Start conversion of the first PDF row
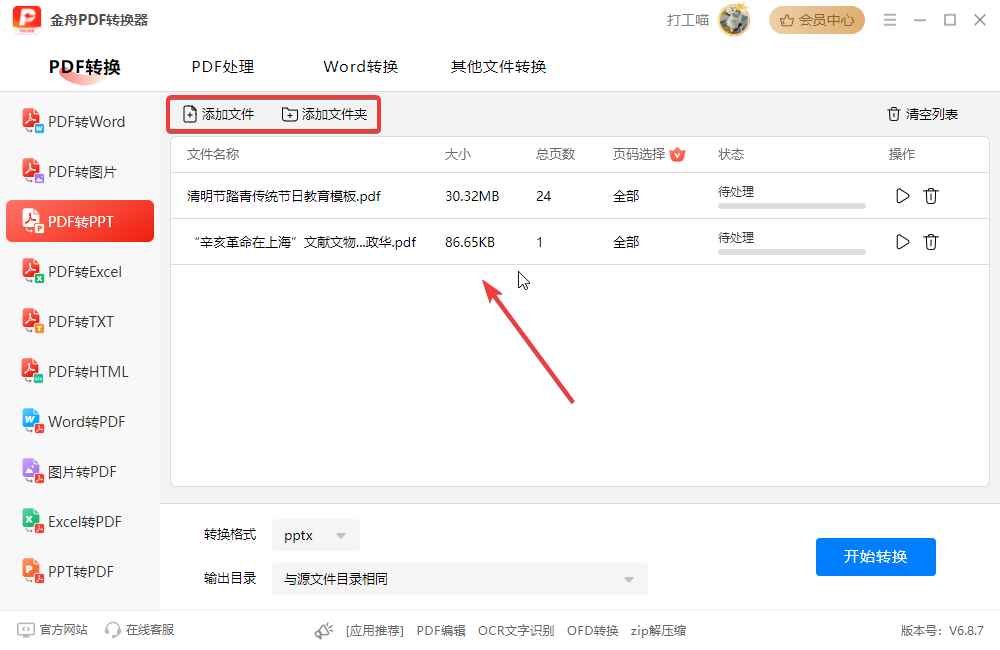Viewport: 1000px width, 650px height. (x=902, y=196)
